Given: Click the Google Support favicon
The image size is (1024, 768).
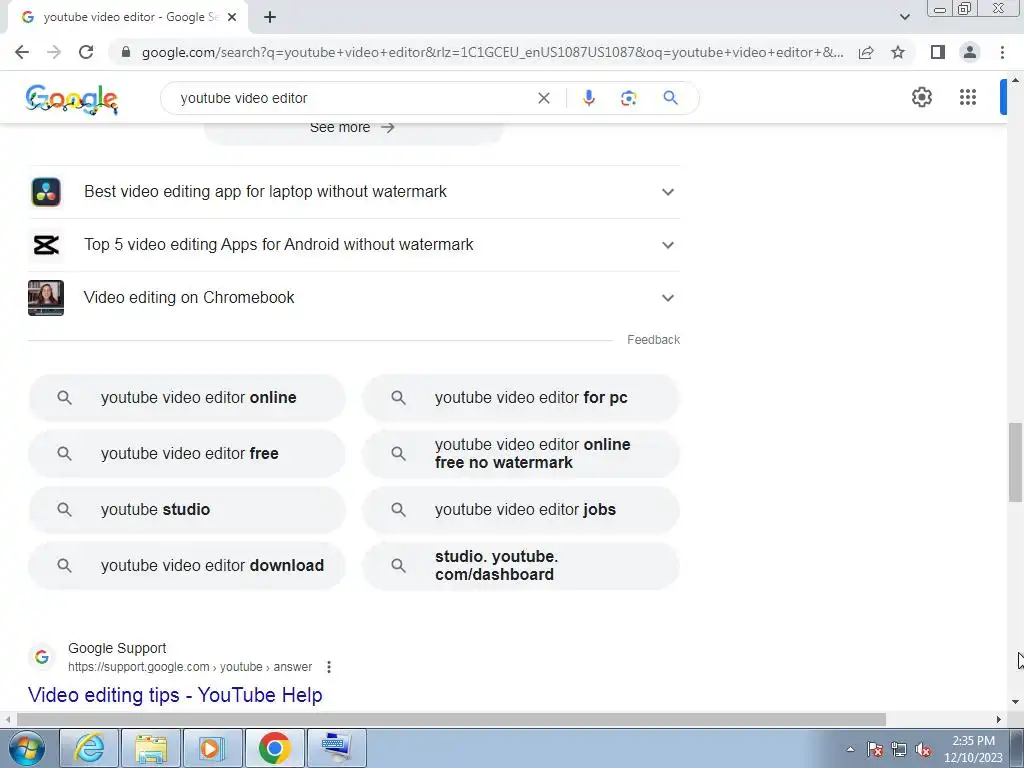Looking at the screenshot, I should click(42, 657).
